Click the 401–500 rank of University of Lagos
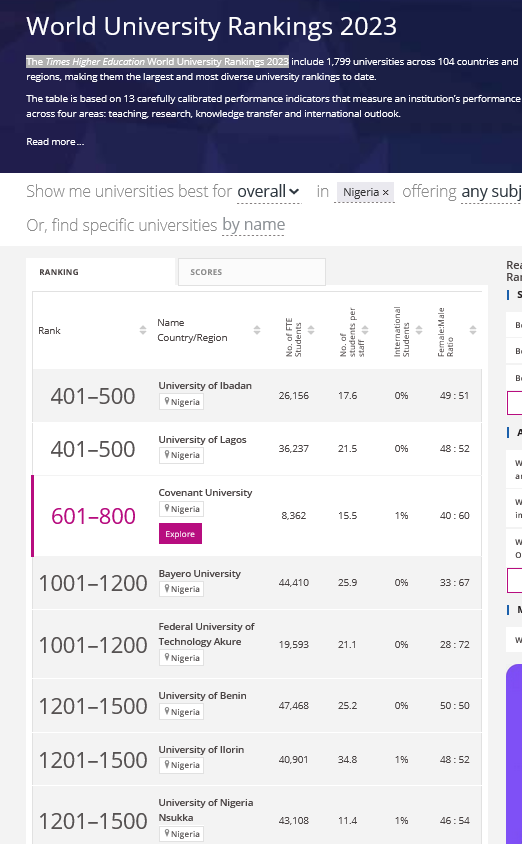522x844 pixels. tap(93, 449)
